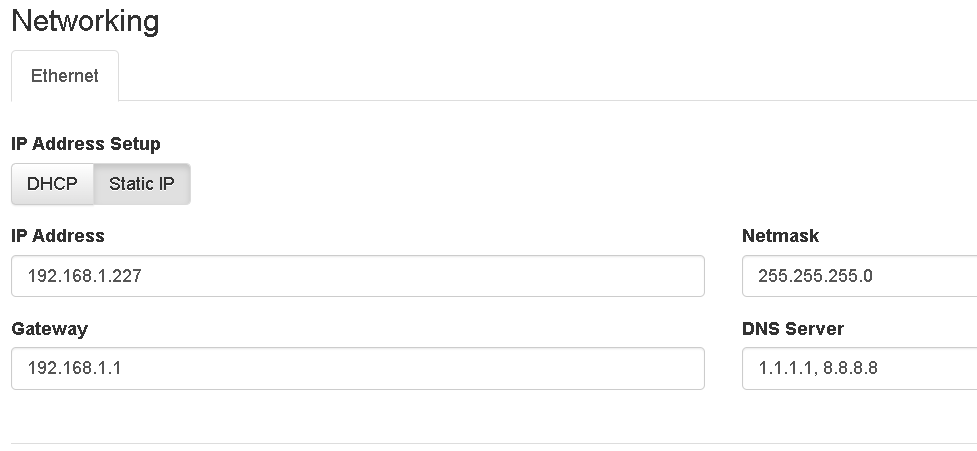The height and width of the screenshot is (451, 977).
Task: Click into the DNS Server field
Action: point(860,368)
